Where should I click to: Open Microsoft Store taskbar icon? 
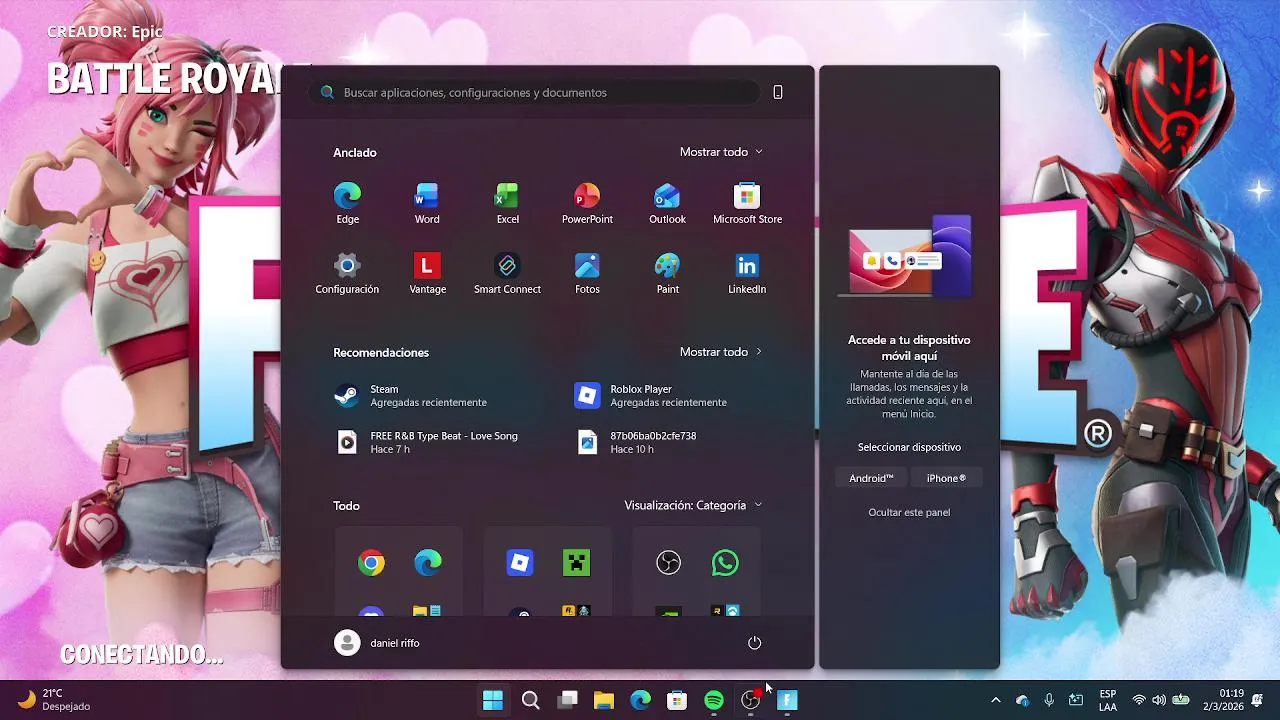[677, 700]
